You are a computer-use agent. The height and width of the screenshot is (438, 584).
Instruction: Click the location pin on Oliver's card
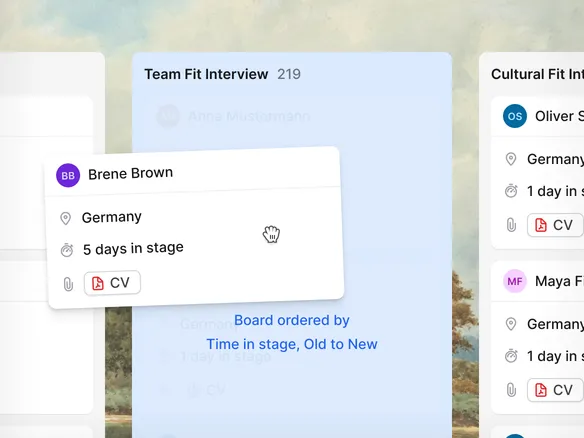point(511,159)
